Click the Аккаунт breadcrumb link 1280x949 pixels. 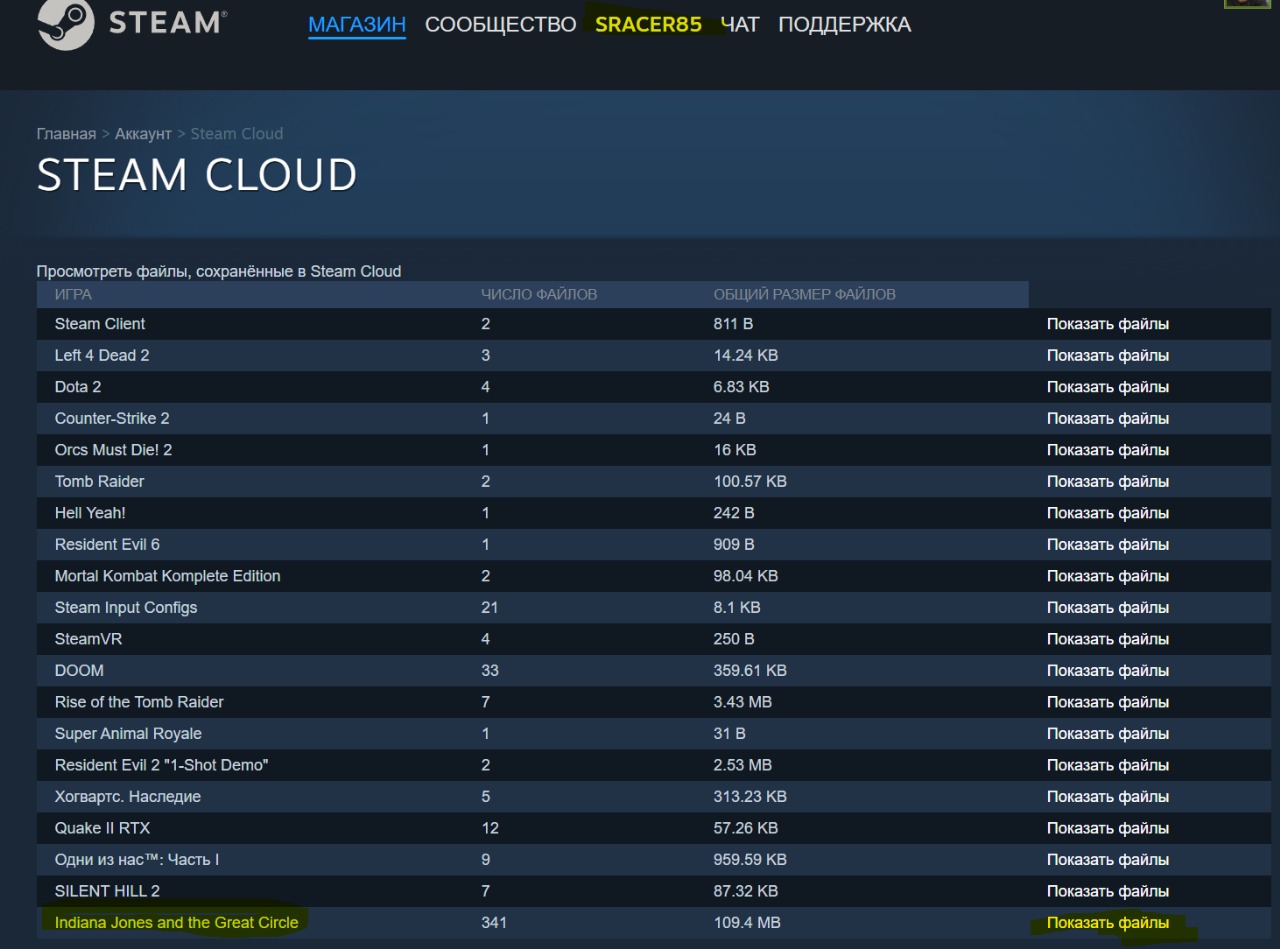143,134
